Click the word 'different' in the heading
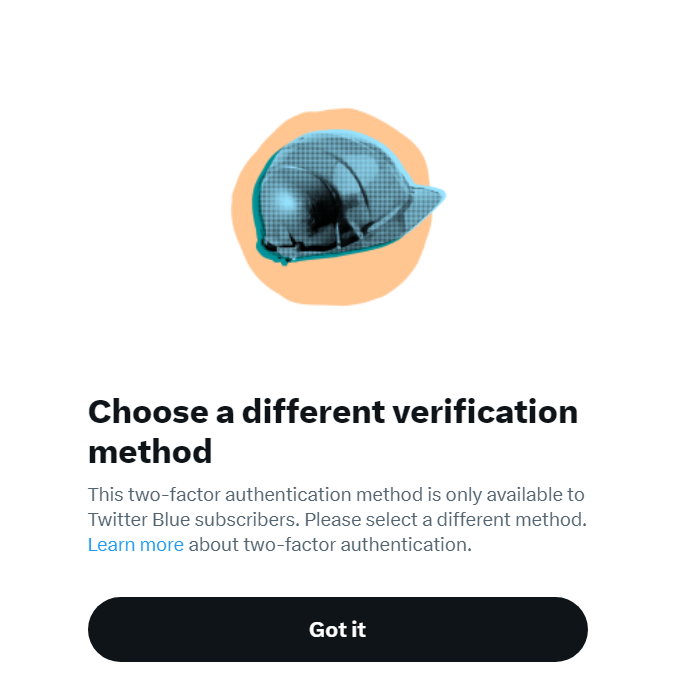The width and height of the screenshot is (676, 687). point(313,412)
